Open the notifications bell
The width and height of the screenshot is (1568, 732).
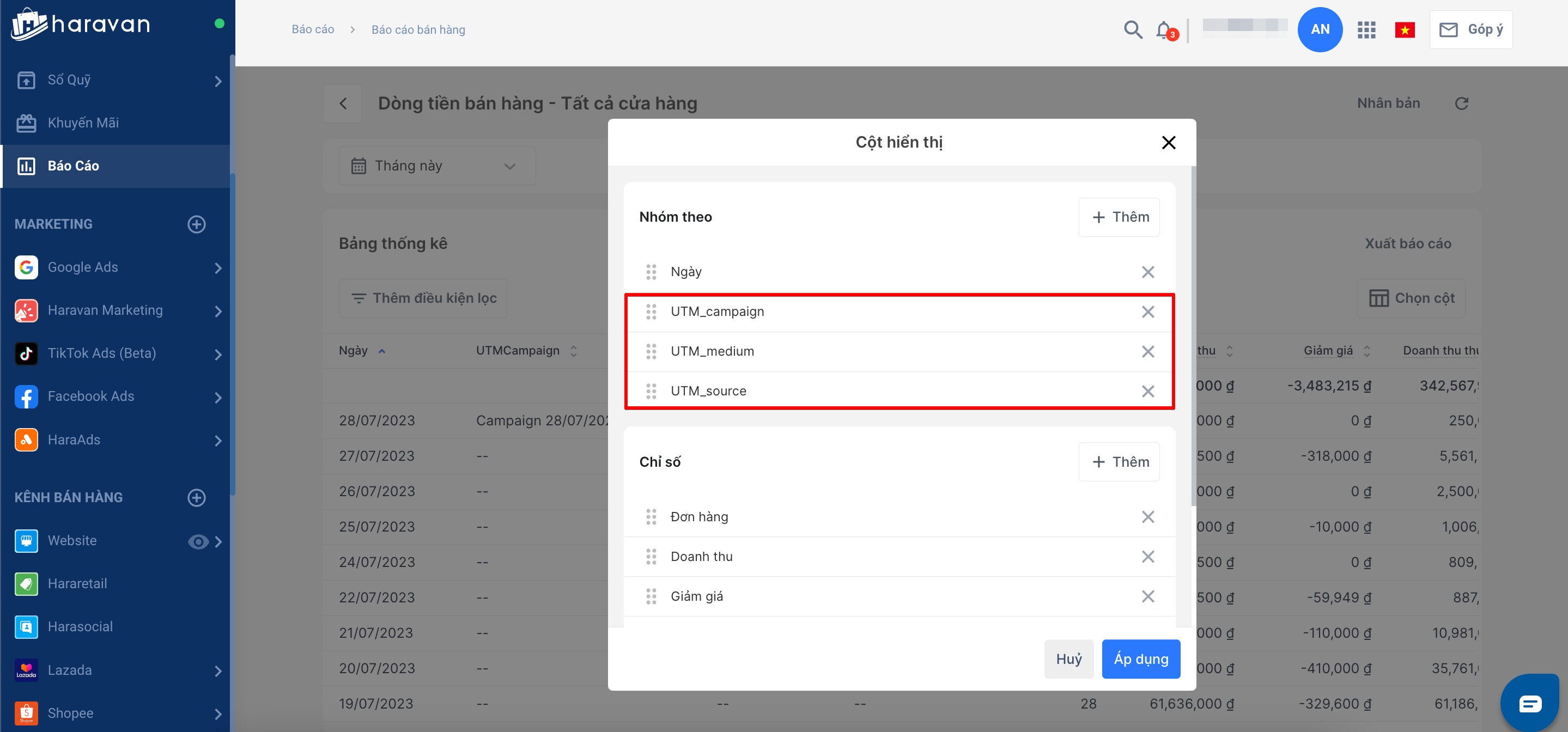[1164, 29]
